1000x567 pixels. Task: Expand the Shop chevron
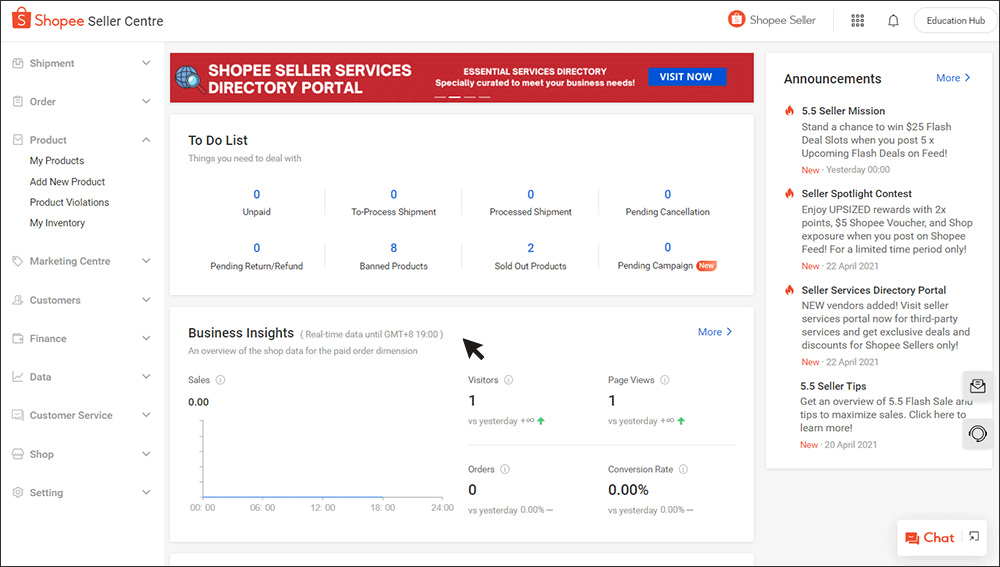coord(146,454)
